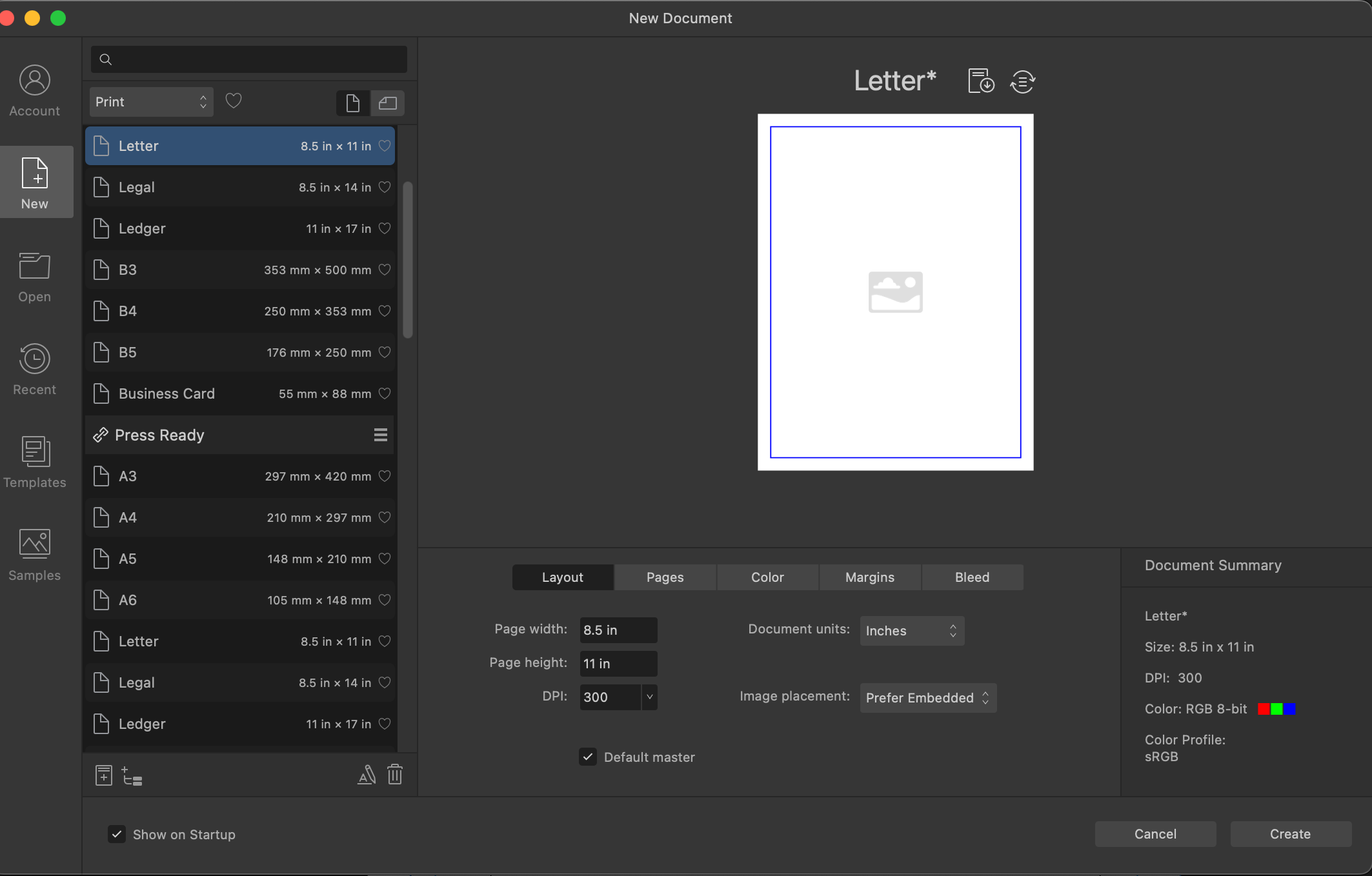The image size is (1372, 876).
Task: Select the Ledger preset under Press Ready
Action: (239, 724)
